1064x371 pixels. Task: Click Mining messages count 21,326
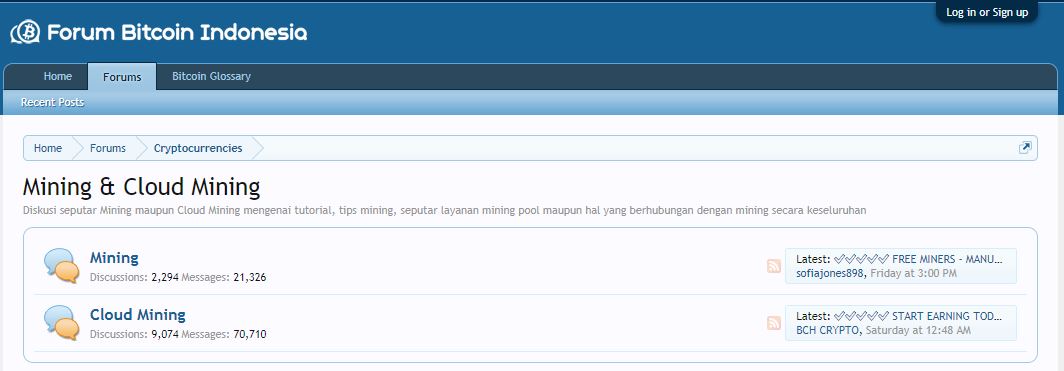250,277
